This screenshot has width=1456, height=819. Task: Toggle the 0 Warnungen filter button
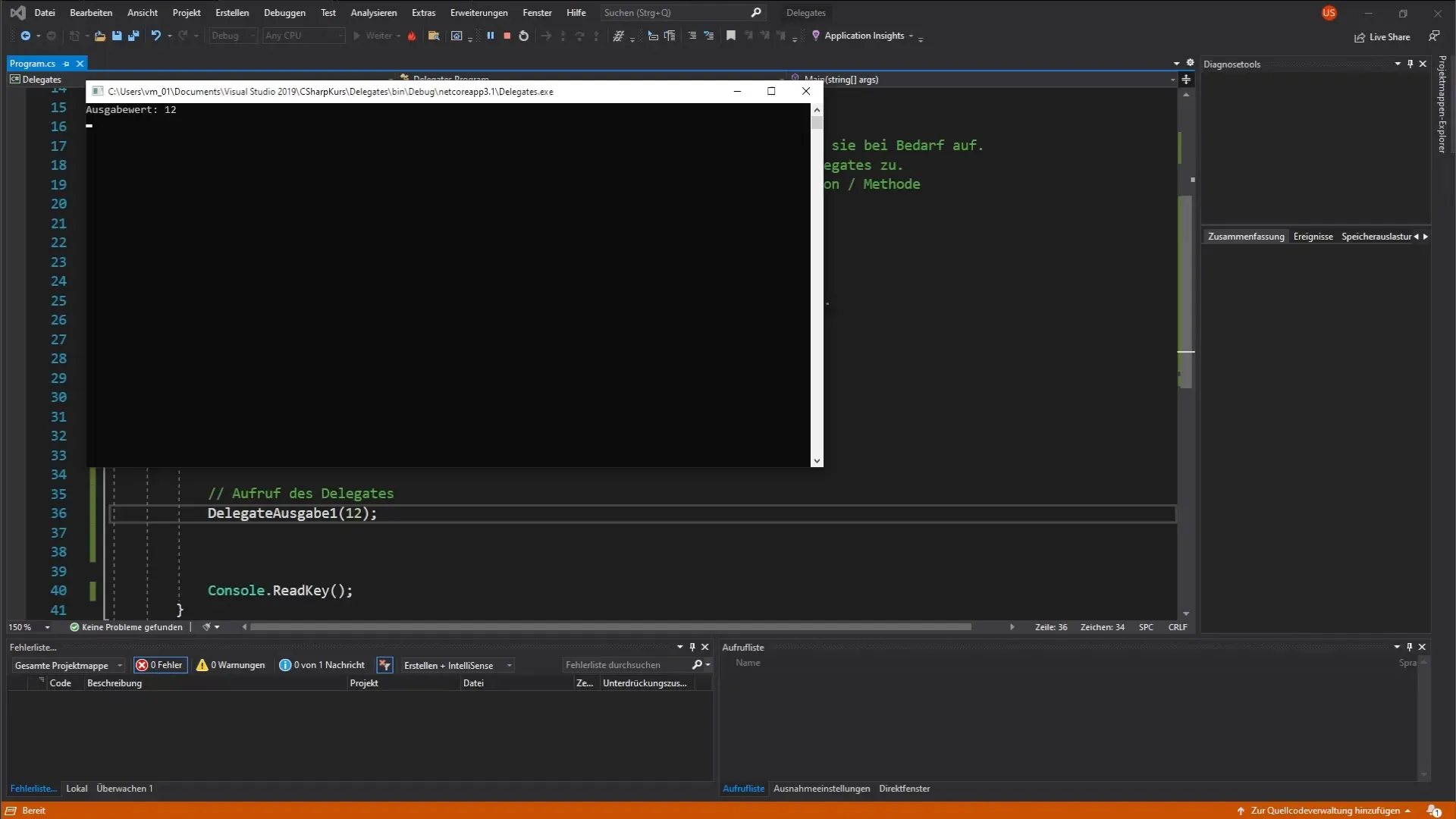pos(231,665)
